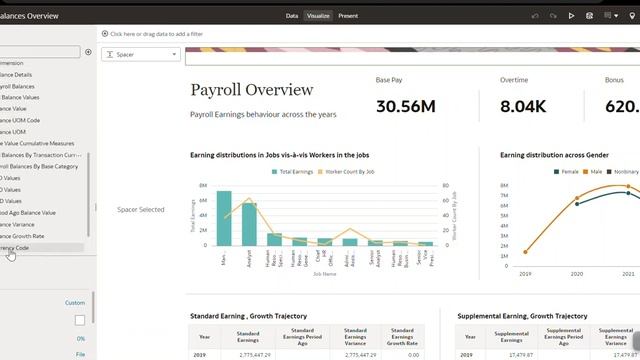Click the Standard Earnings column header

point(248,337)
